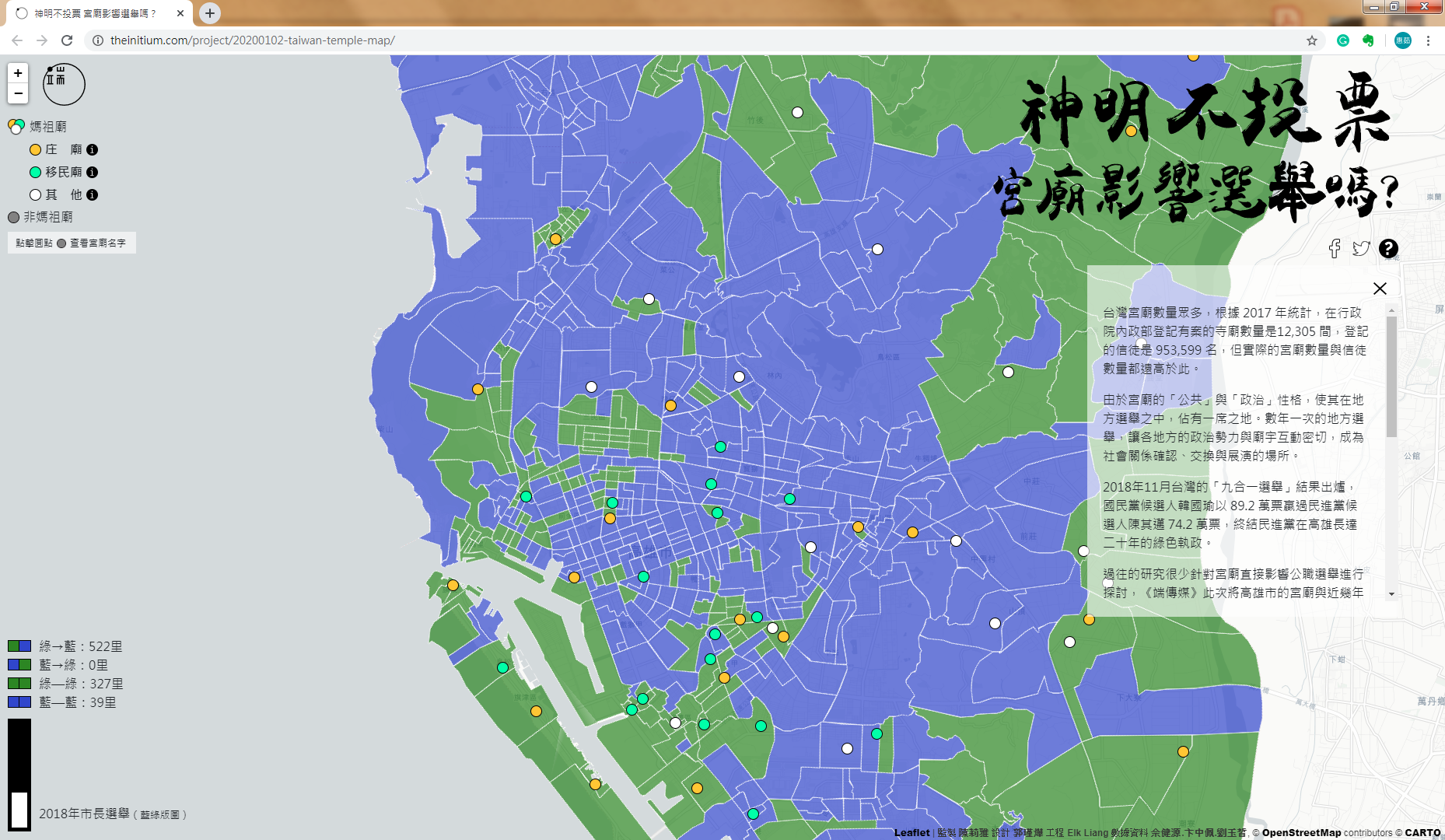Viewport: 1445px width, 840px height.
Task: Open the OpenStreetMap attribution link
Action: pos(1301,833)
